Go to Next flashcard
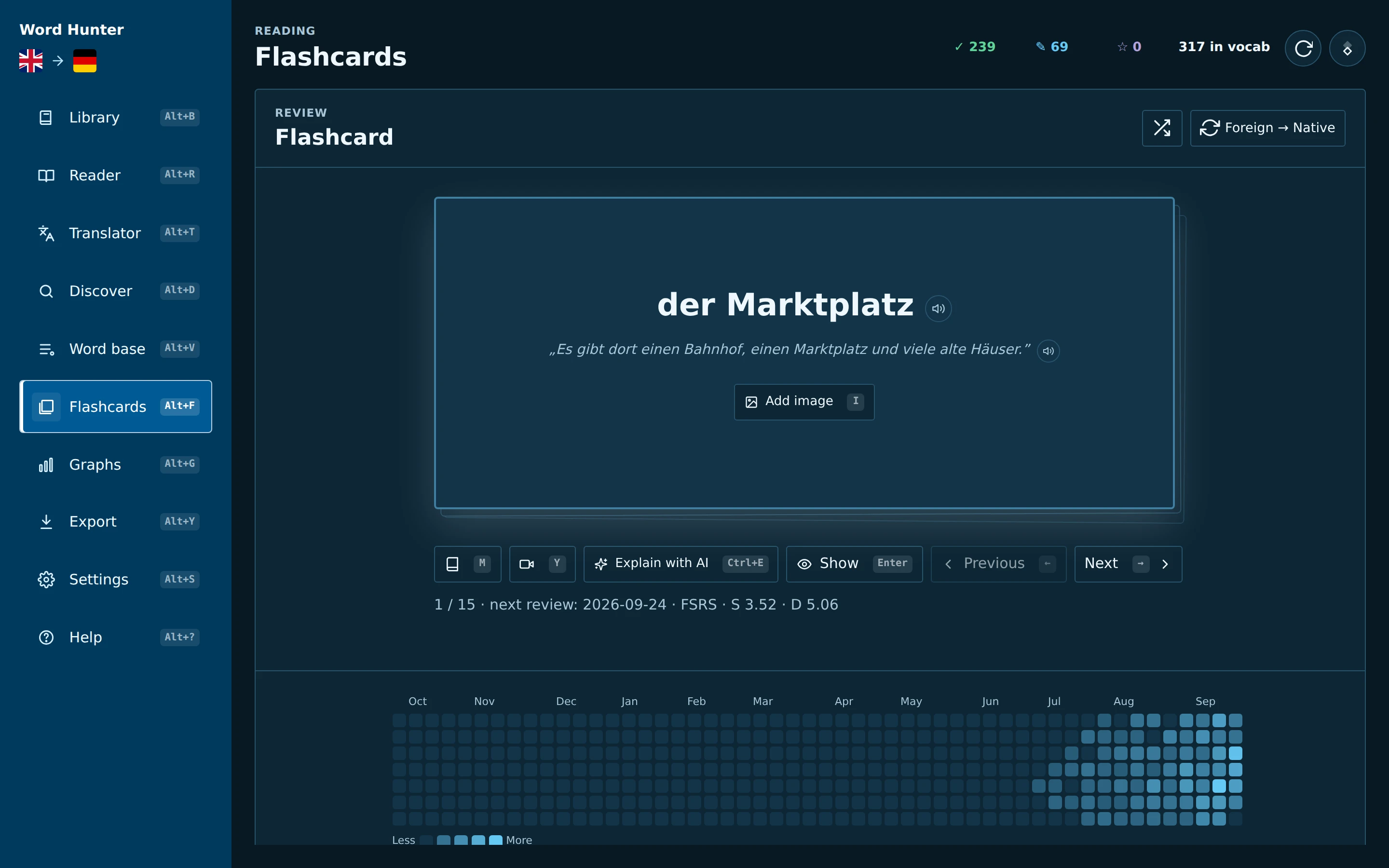 coord(1128,564)
